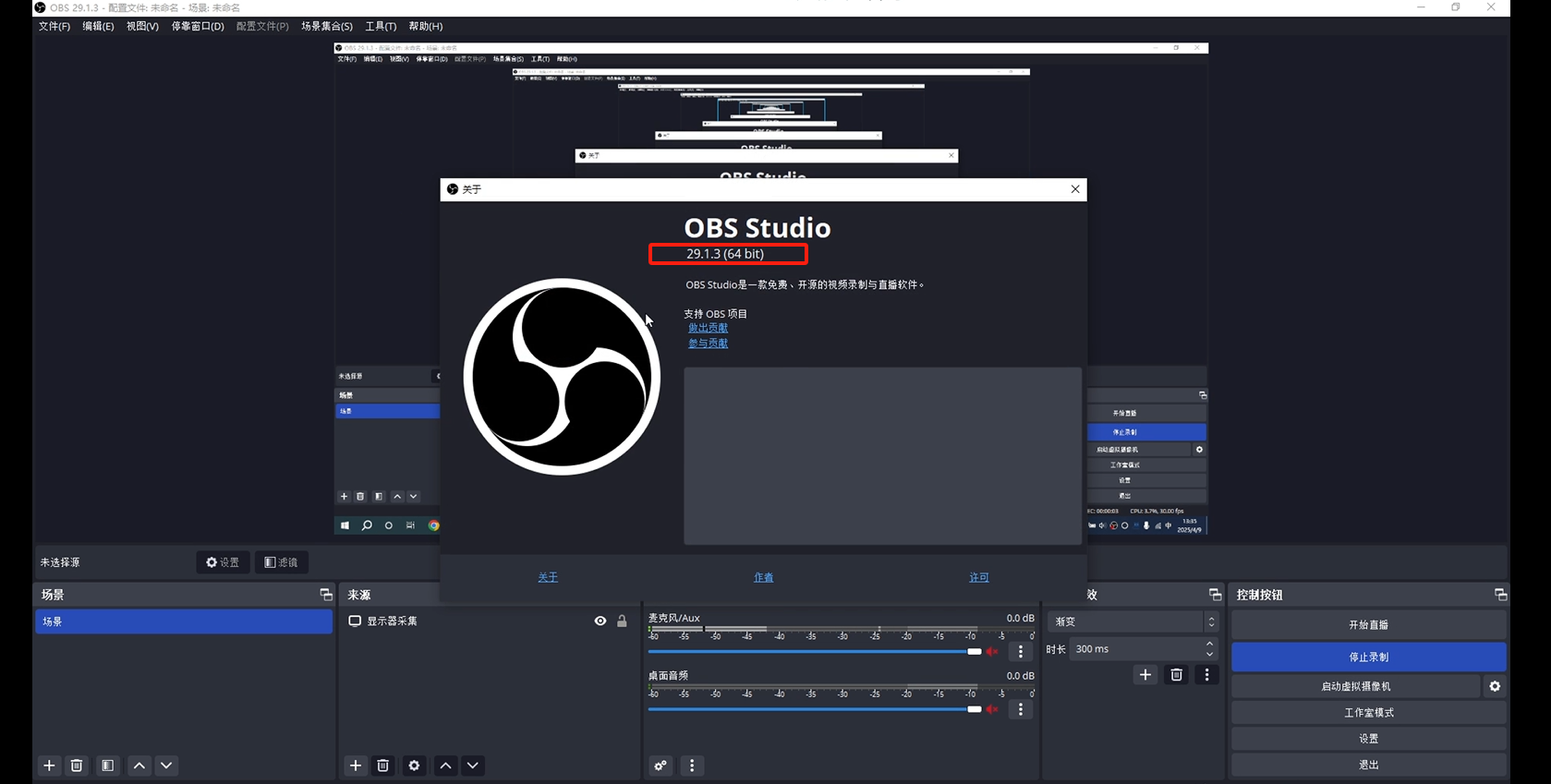Unmute the 麦克风/Aux speaker icon

(992, 652)
